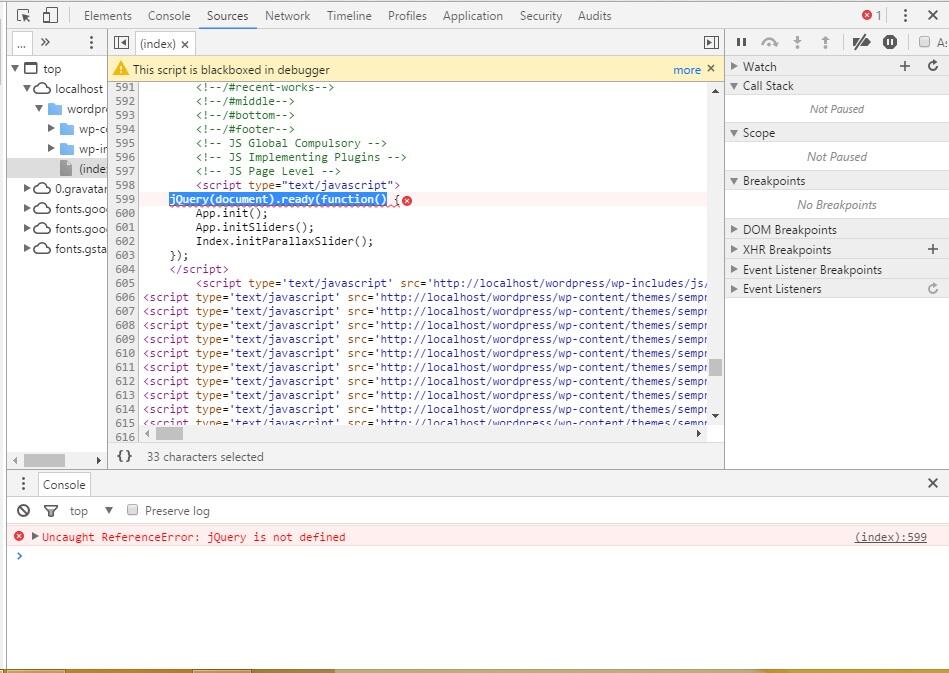
Task: Refresh the Event Listeners pane
Action: 933,289
